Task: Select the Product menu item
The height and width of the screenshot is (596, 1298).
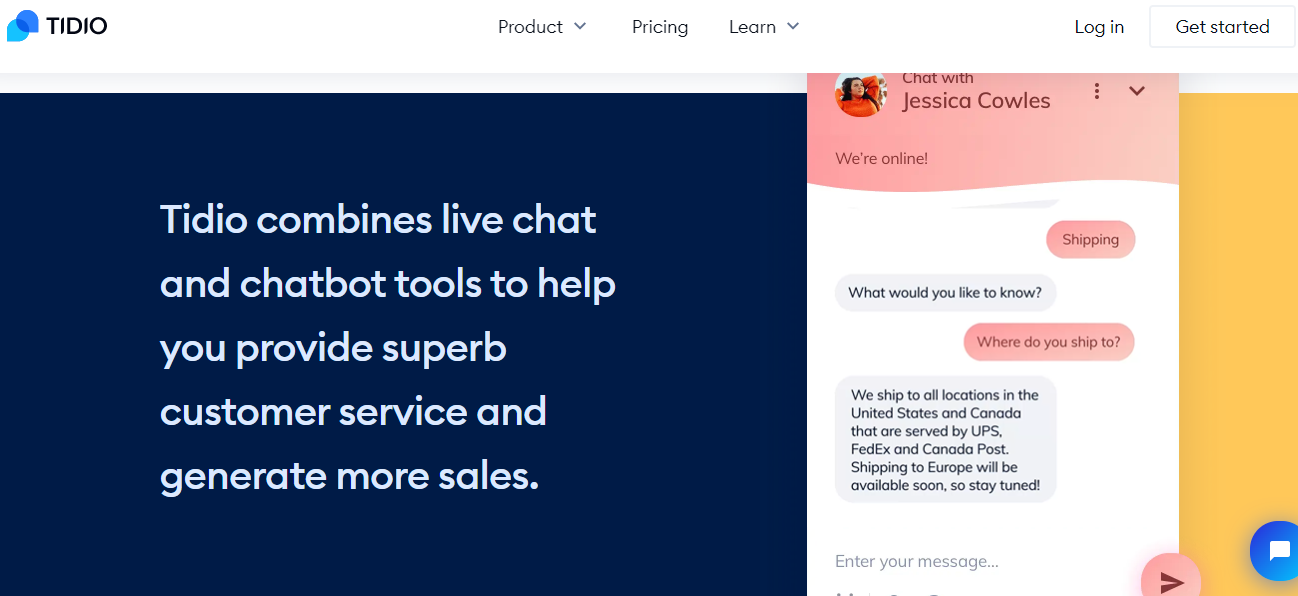Action: click(530, 27)
